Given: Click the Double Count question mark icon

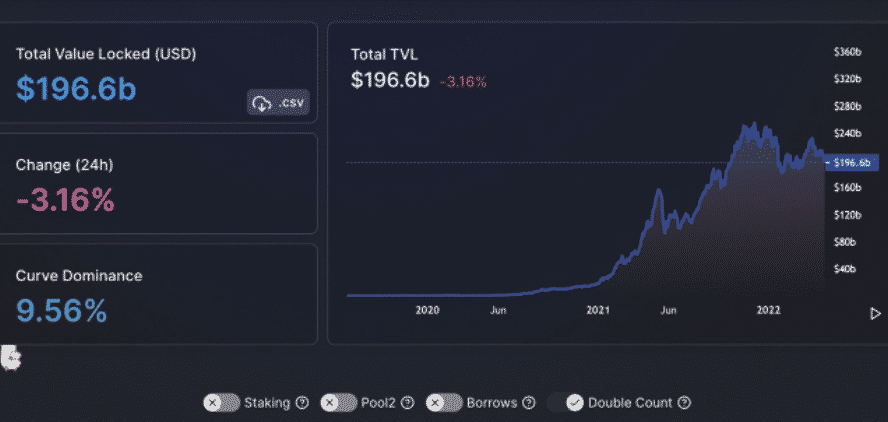Looking at the screenshot, I should [684, 403].
